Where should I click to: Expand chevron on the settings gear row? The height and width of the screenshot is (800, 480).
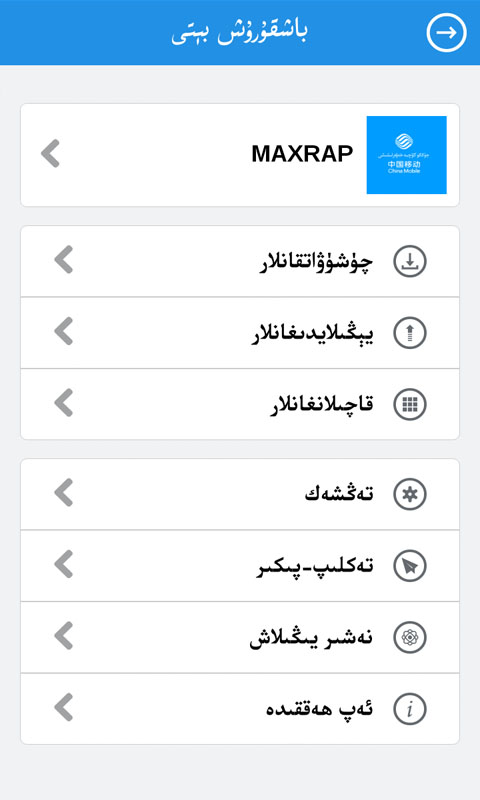tap(64, 492)
